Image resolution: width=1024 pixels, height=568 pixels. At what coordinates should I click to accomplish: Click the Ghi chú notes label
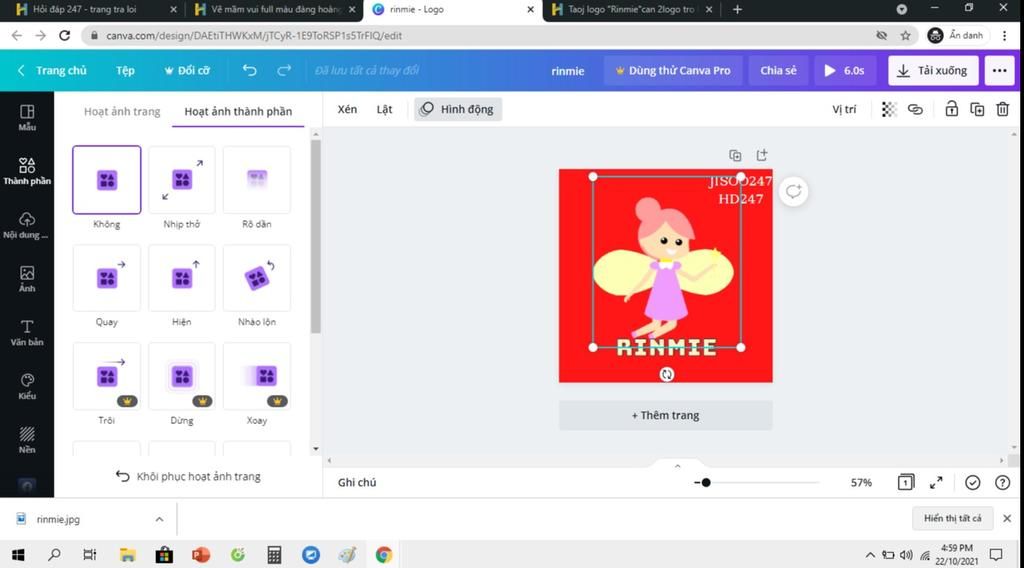[357, 482]
